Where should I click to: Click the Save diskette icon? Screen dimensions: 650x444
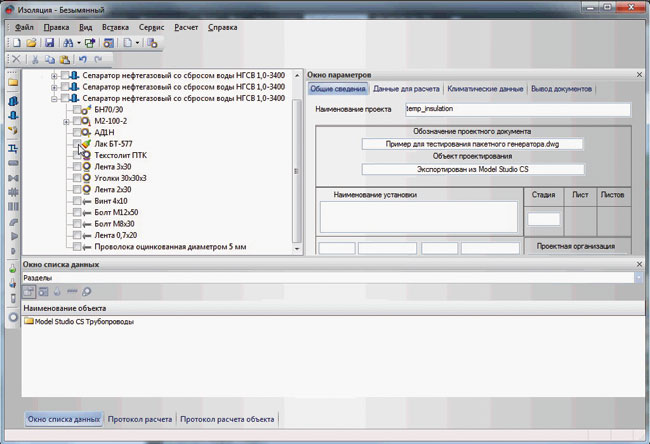48,44
